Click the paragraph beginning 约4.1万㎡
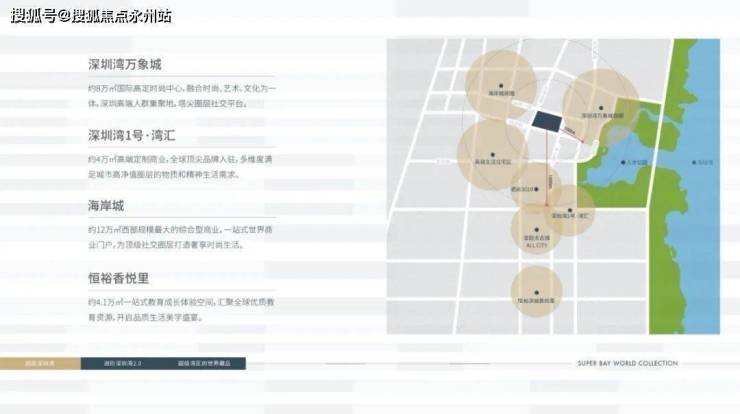740x414 pixels. 181,310
